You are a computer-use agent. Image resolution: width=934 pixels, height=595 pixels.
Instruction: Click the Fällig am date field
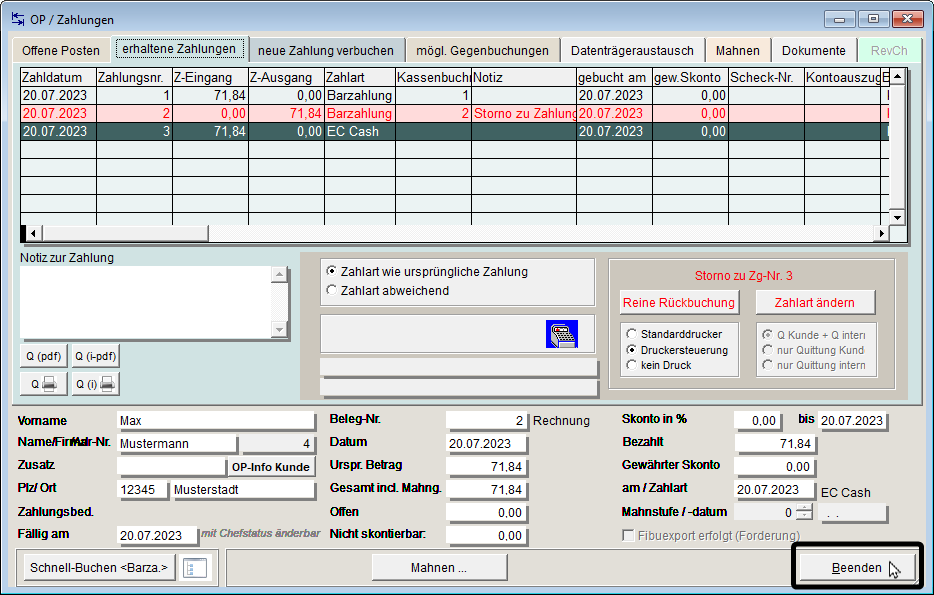click(x=157, y=535)
